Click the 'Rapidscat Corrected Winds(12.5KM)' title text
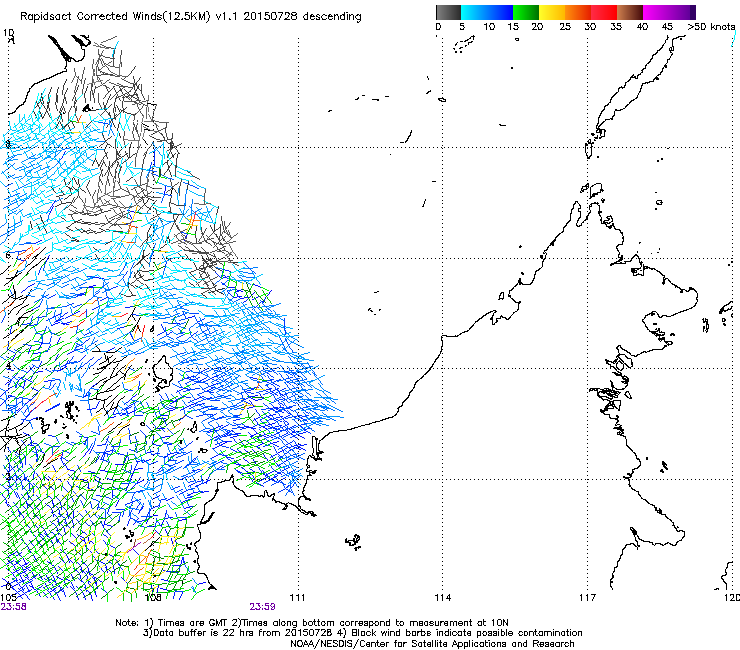Screen dimensions: 740x650 pyautogui.click(x=115, y=17)
